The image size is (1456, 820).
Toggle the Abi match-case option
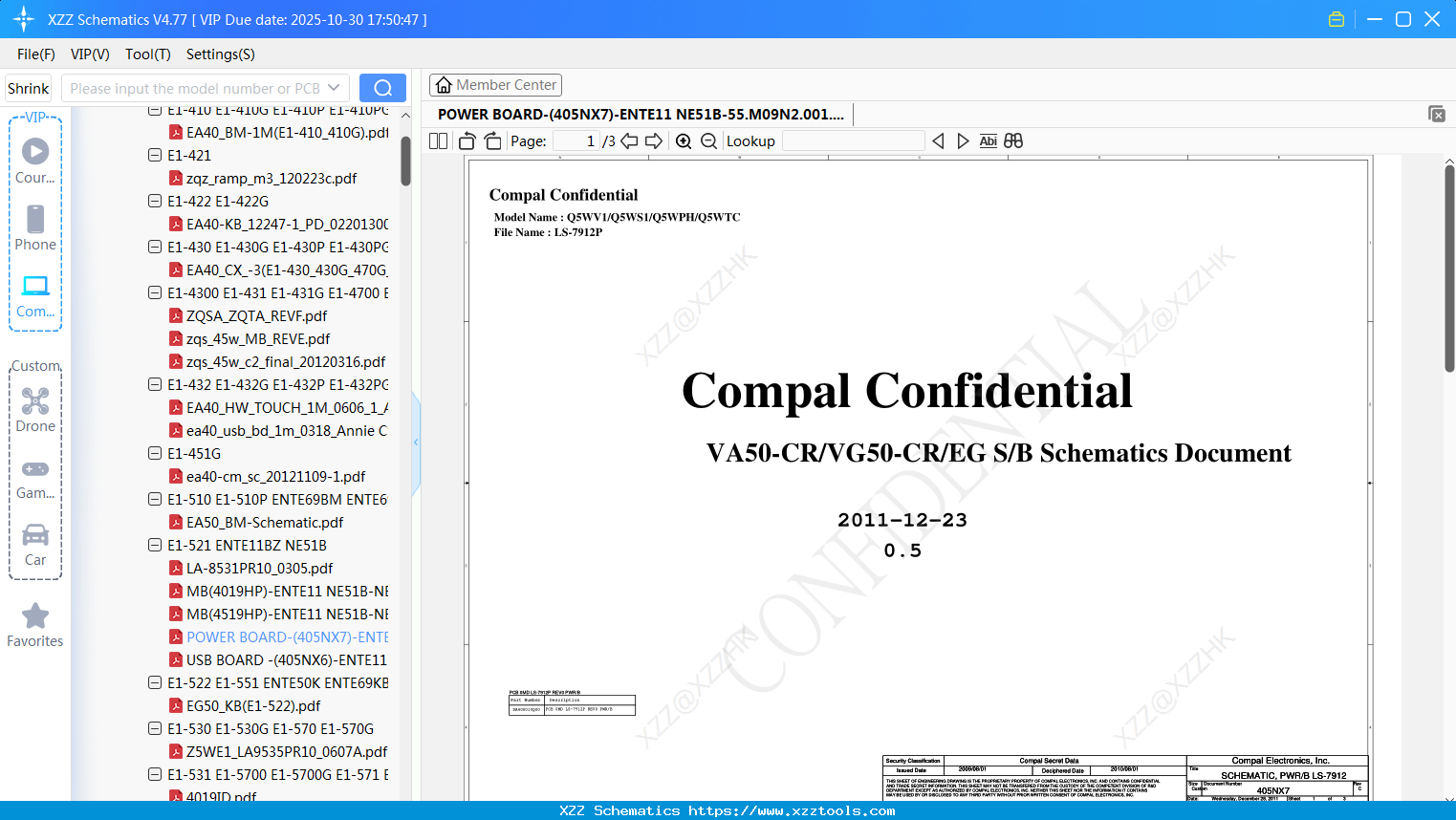point(988,141)
